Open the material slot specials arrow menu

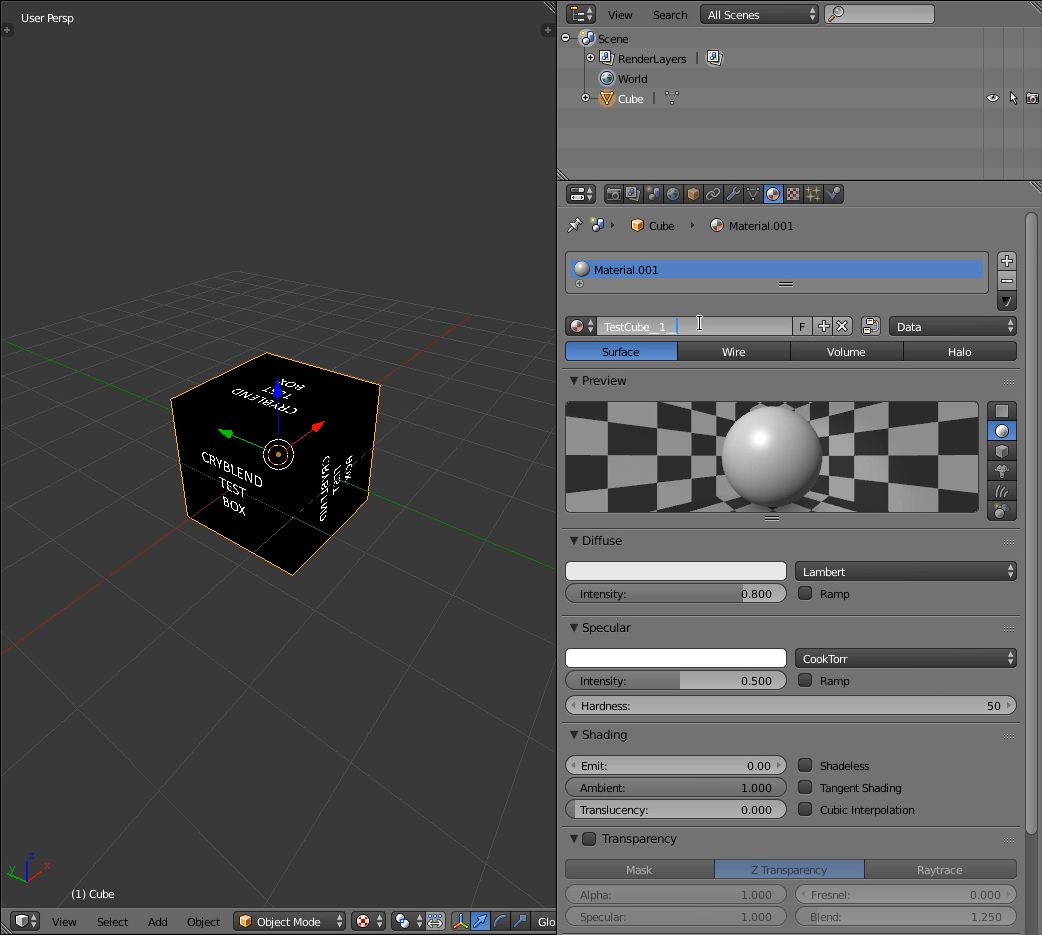point(1007,301)
